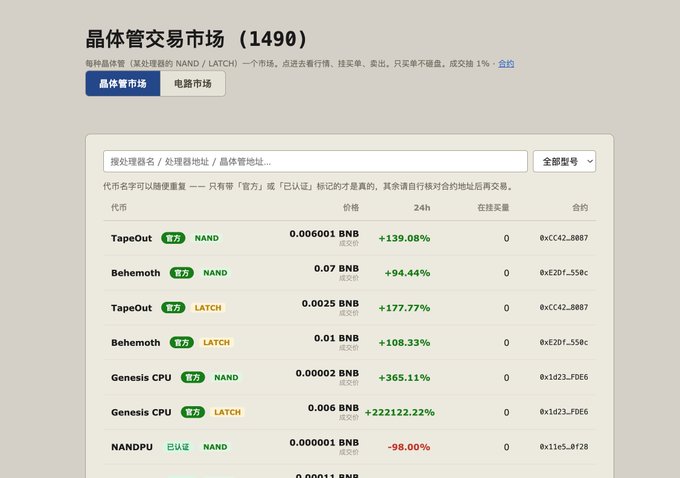Screen dimensions: 680x478
Task: Expand the 全部型号 dropdown
Action: [564, 161]
